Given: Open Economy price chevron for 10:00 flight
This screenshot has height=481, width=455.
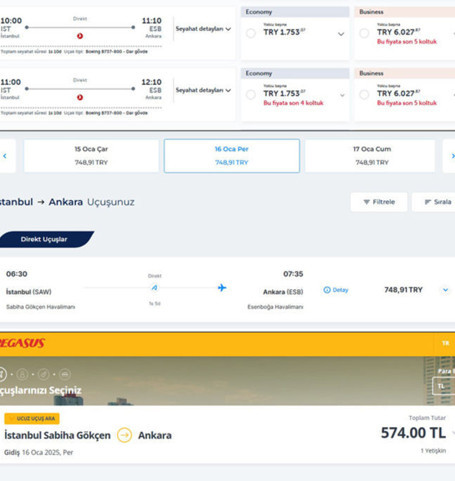Looking at the screenshot, I should [x=341, y=34].
